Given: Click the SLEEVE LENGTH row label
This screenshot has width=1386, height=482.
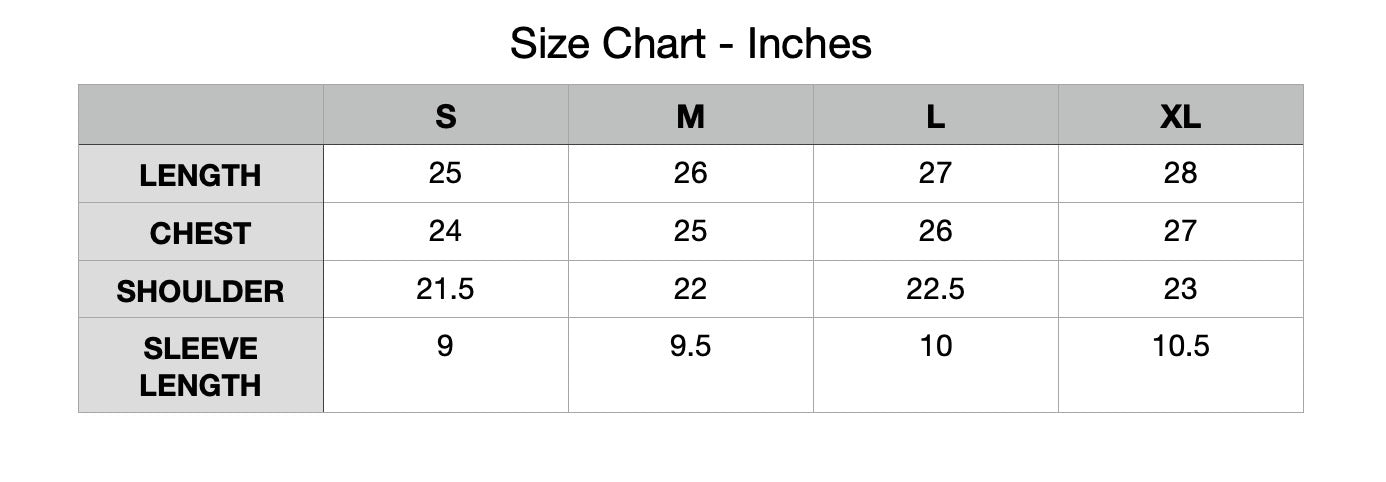Looking at the screenshot, I should [200, 366].
